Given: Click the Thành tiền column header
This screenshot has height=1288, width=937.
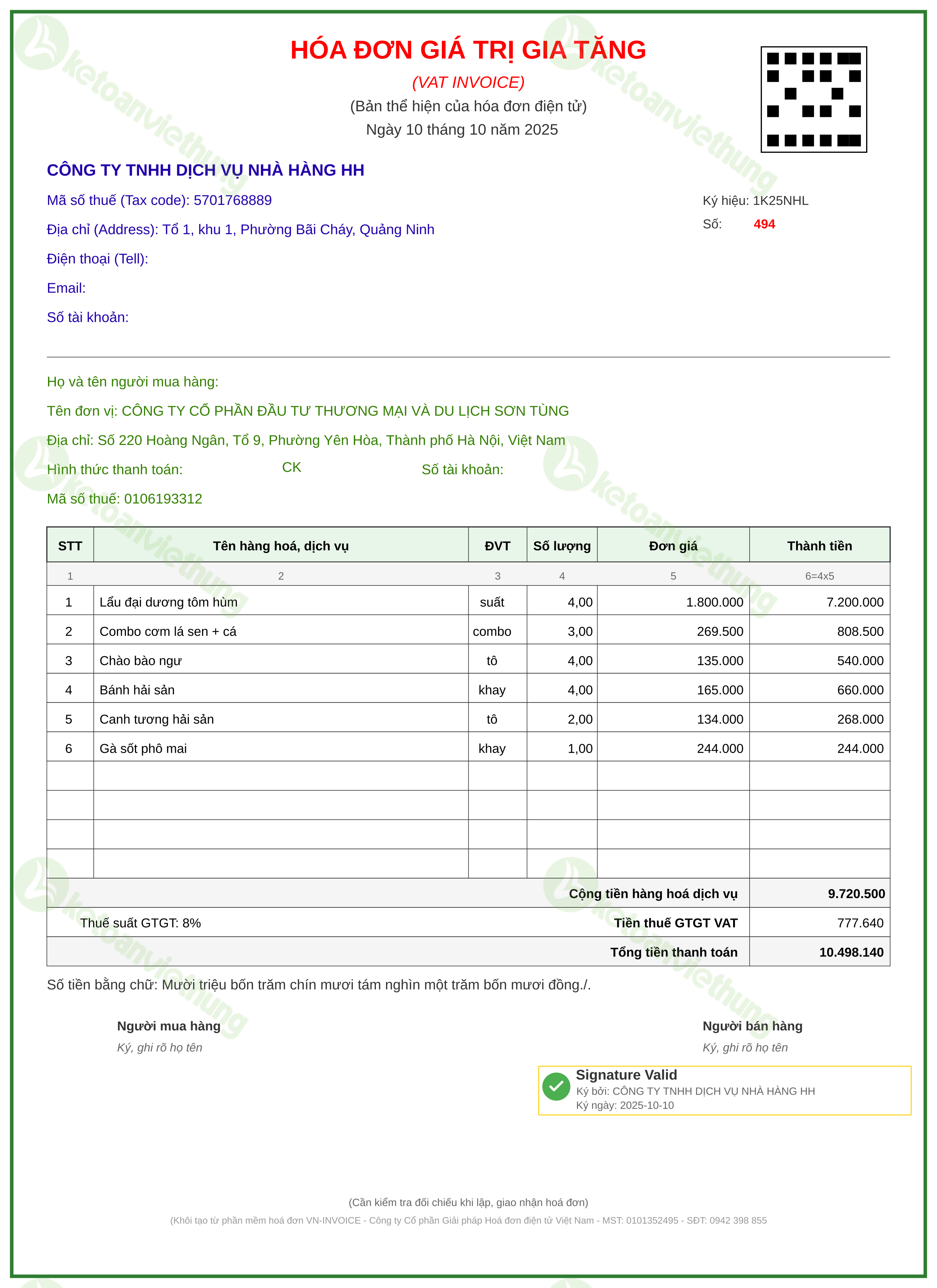Looking at the screenshot, I should (x=819, y=546).
